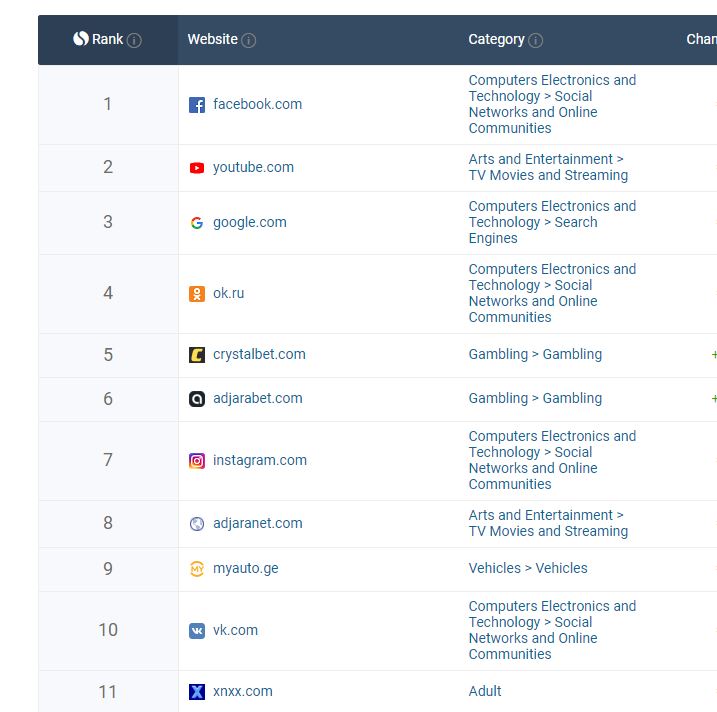This screenshot has width=717, height=712.
Task: Click the xnxx.com favicon
Action: pyautogui.click(x=197, y=692)
